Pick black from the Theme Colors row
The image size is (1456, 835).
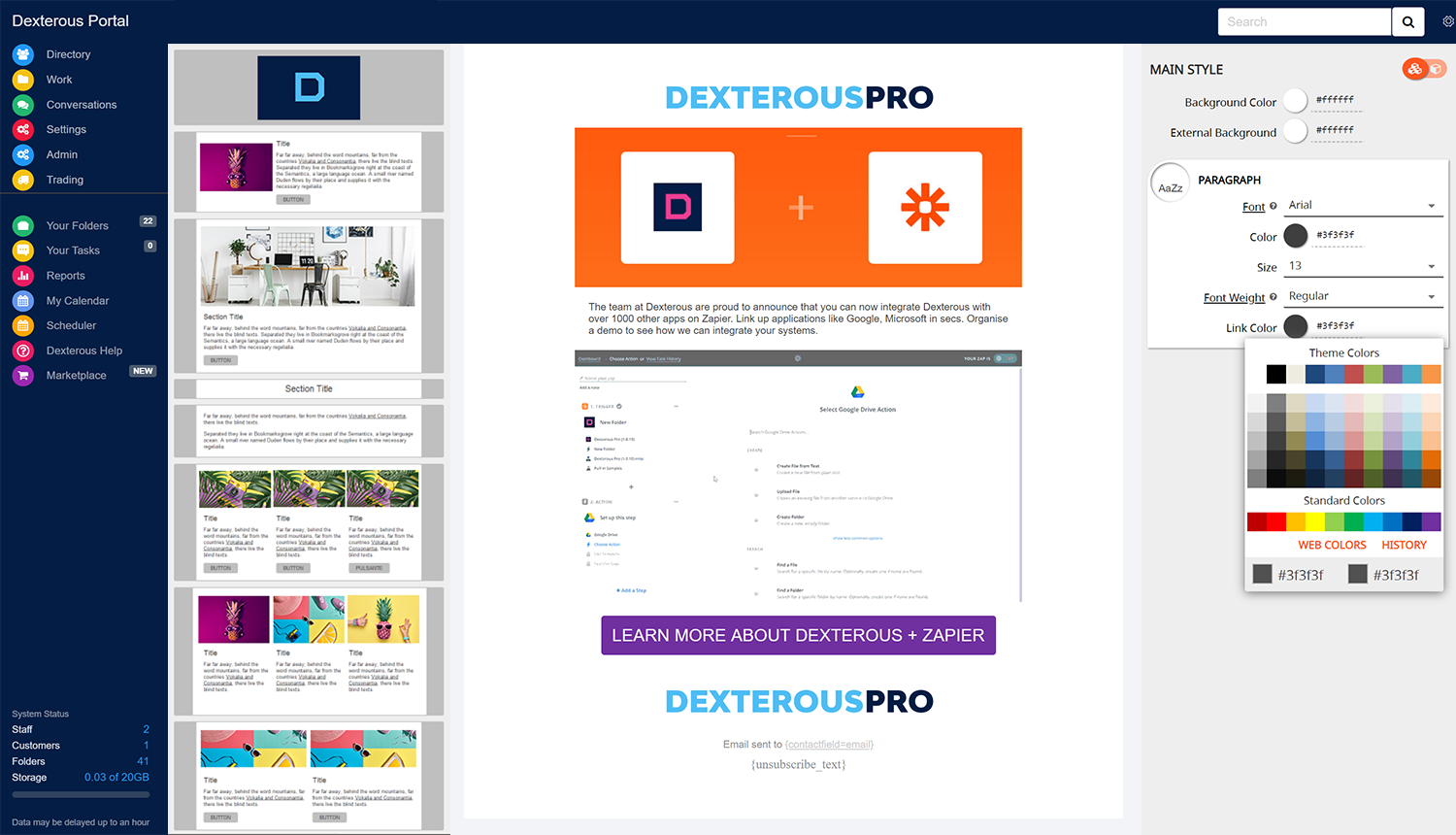coord(1276,374)
